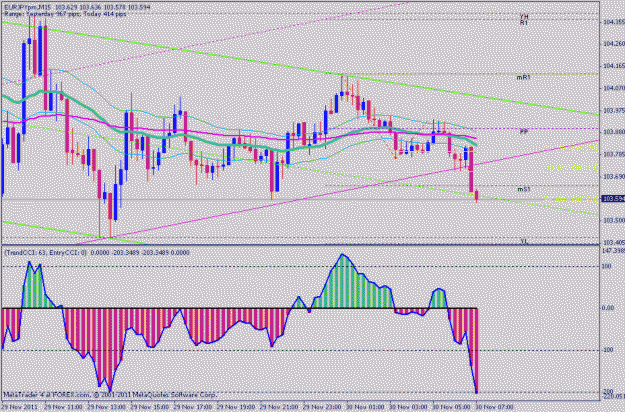Screen dimensions: 625x412
Task: Click the 103.405 price scale value
Action: [614, 242]
